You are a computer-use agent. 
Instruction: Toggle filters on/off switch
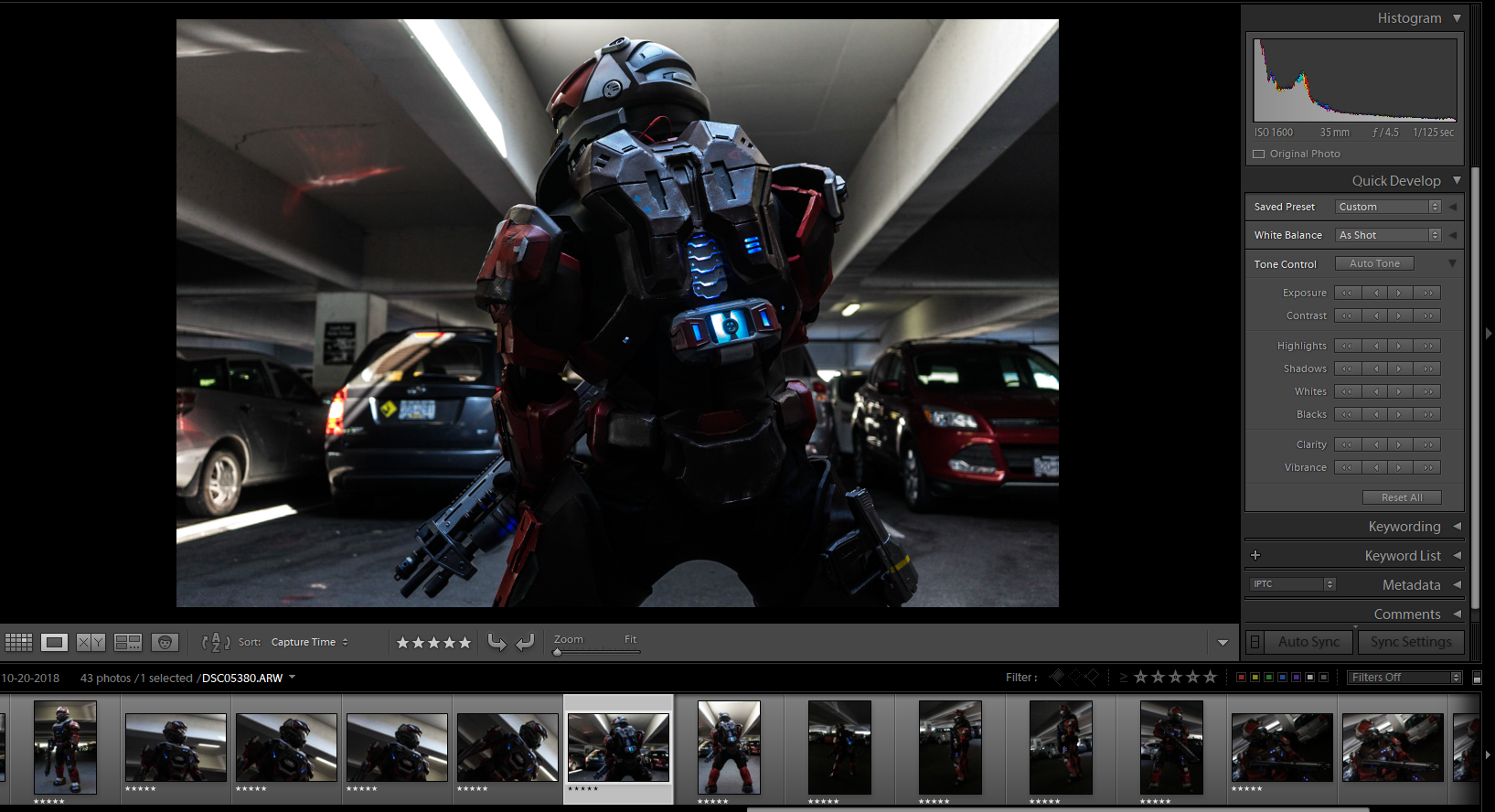point(1477,678)
